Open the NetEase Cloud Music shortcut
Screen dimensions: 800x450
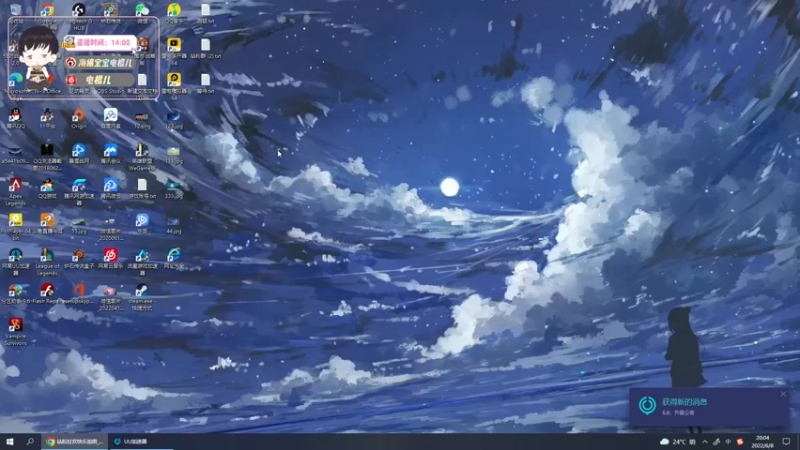(110, 255)
